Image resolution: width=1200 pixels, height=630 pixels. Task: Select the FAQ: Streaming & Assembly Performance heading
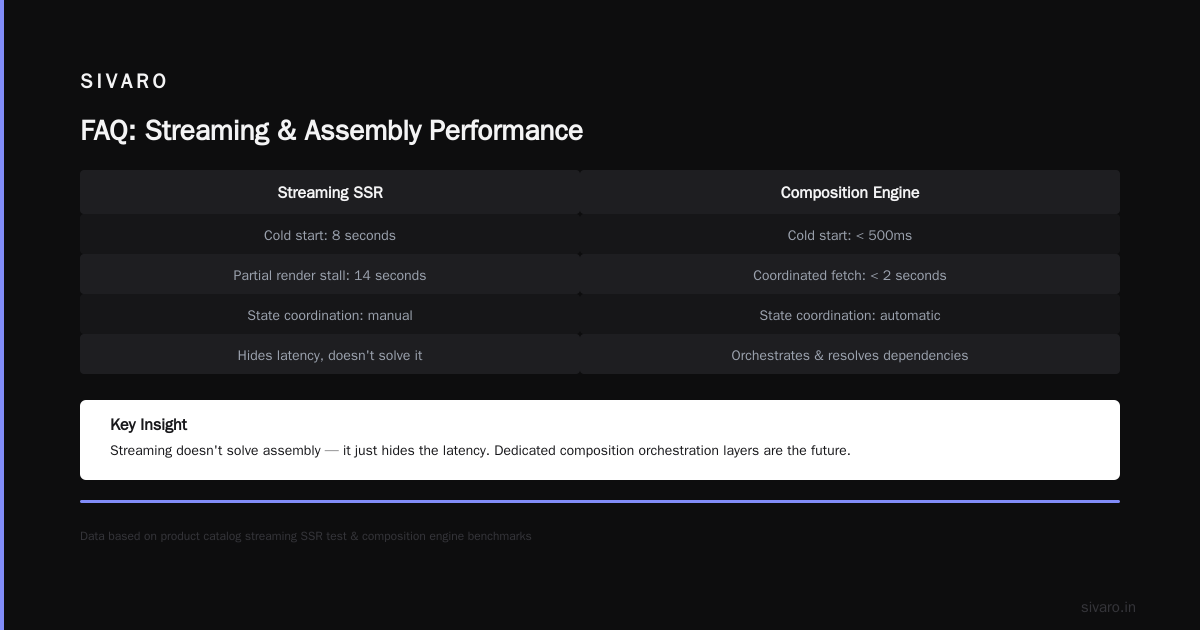click(x=331, y=131)
